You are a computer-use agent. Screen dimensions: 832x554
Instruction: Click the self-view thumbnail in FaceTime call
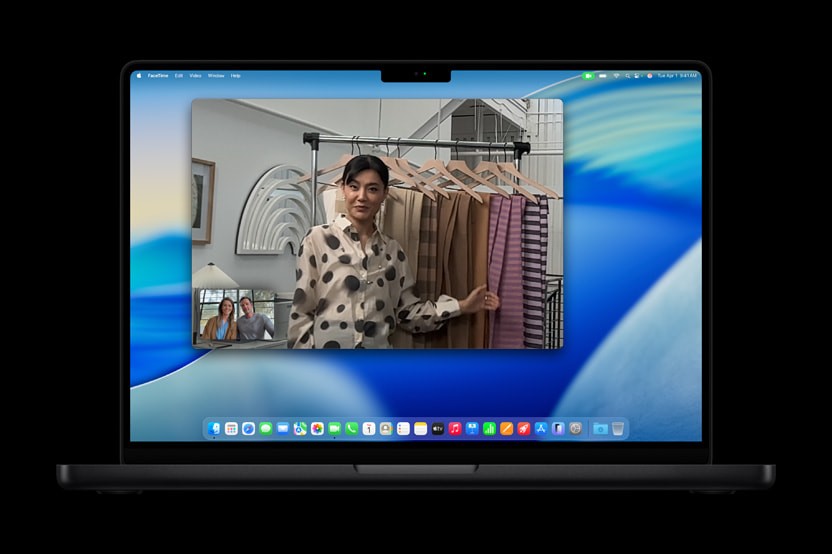tap(237, 315)
